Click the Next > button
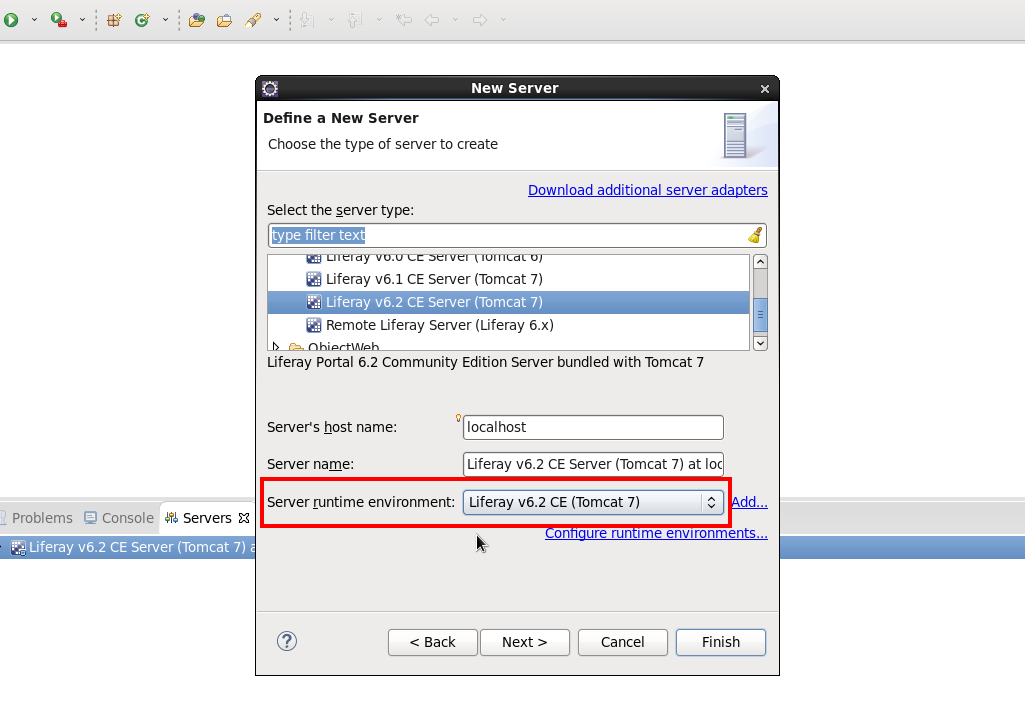This screenshot has height=706, width=1025. [x=525, y=643]
